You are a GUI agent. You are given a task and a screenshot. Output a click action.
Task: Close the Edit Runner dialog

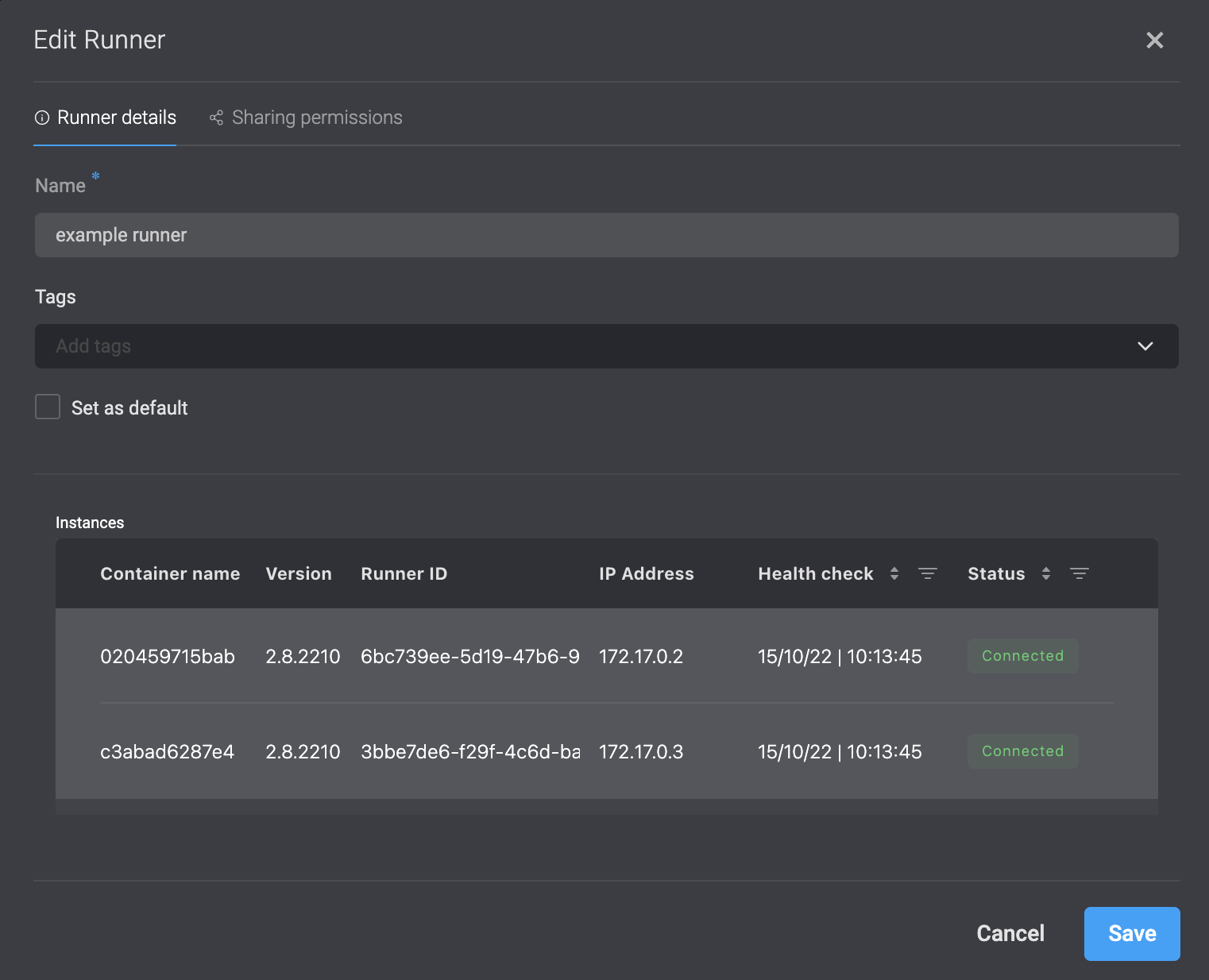[1154, 40]
